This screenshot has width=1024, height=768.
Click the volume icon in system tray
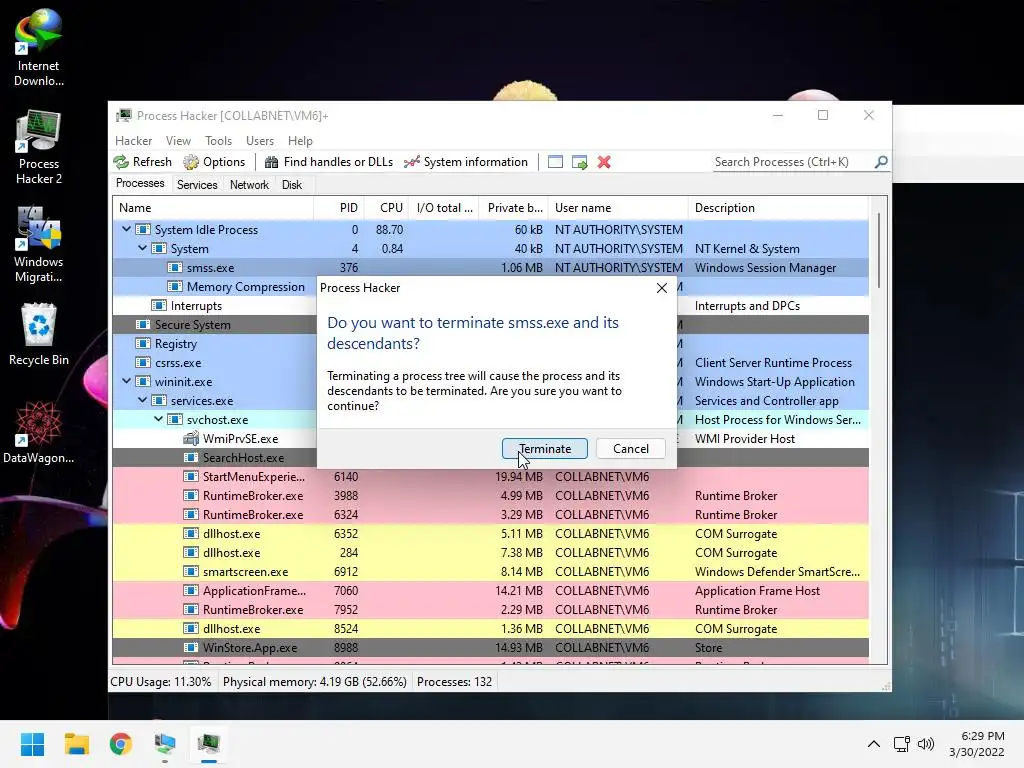tap(926, 744)
